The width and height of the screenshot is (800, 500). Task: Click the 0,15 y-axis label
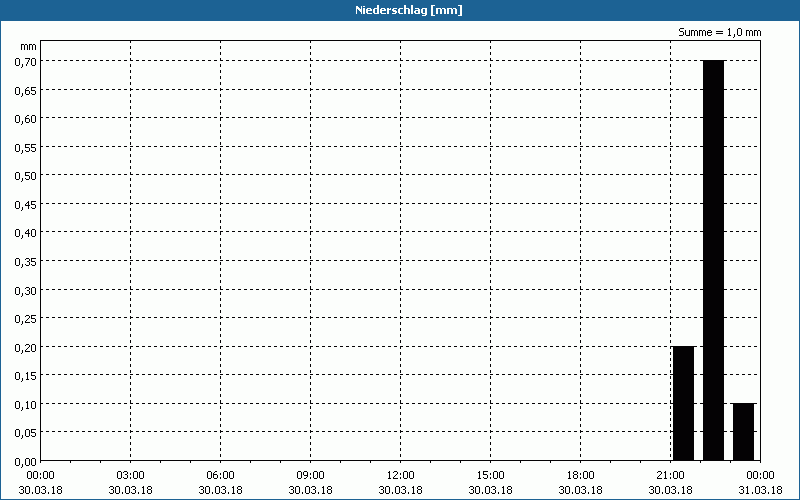click(x=25, y=376)
